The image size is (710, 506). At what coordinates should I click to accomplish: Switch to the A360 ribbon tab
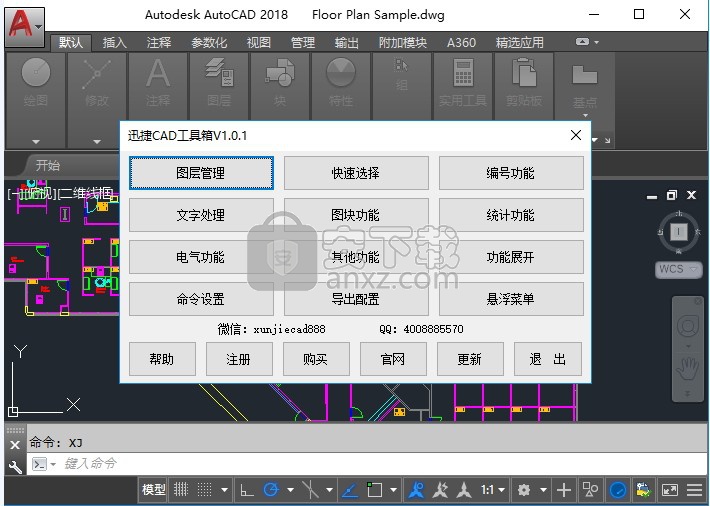coord(461,43)
